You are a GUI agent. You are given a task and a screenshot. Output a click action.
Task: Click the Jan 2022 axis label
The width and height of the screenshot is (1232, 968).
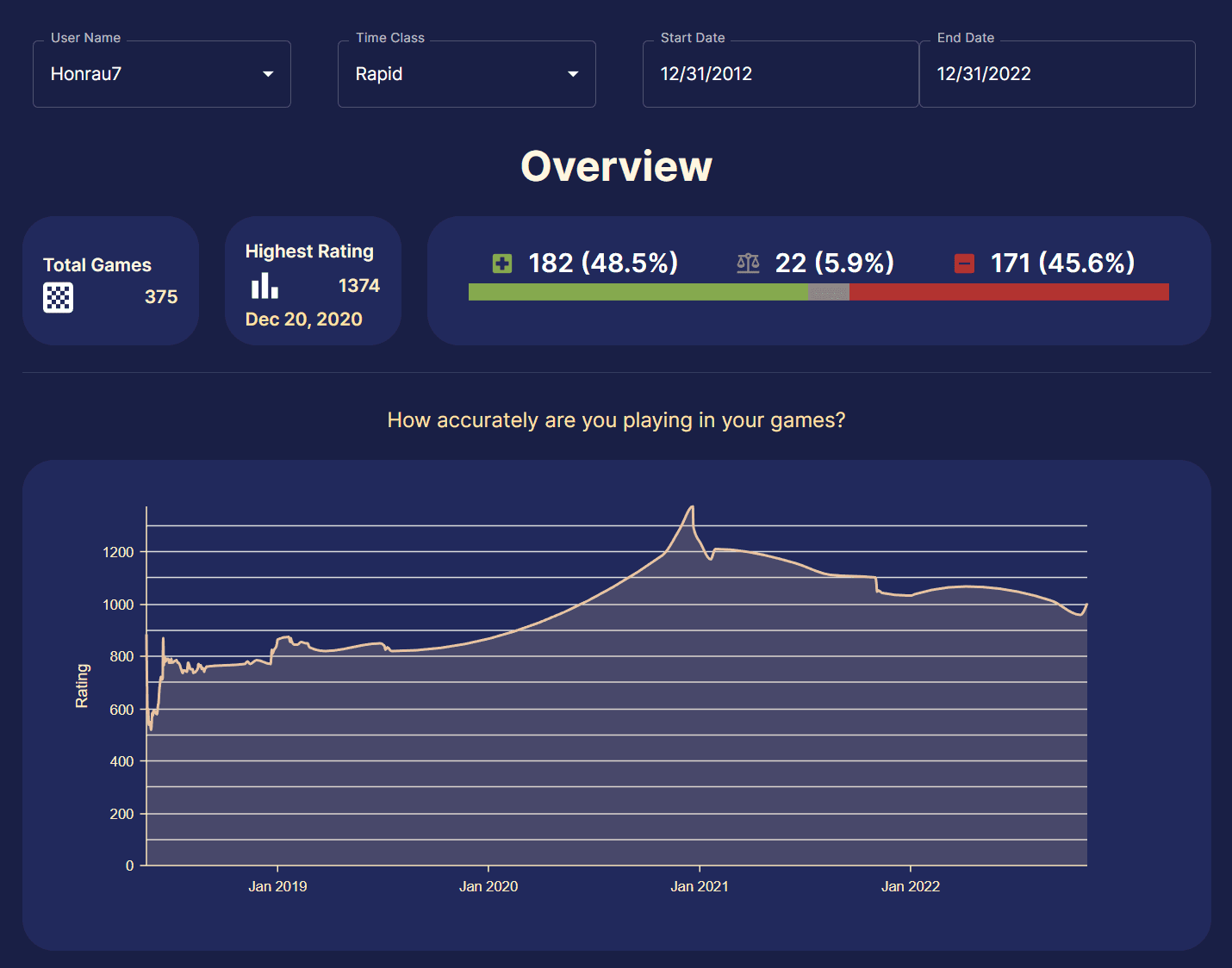[911, 886]
